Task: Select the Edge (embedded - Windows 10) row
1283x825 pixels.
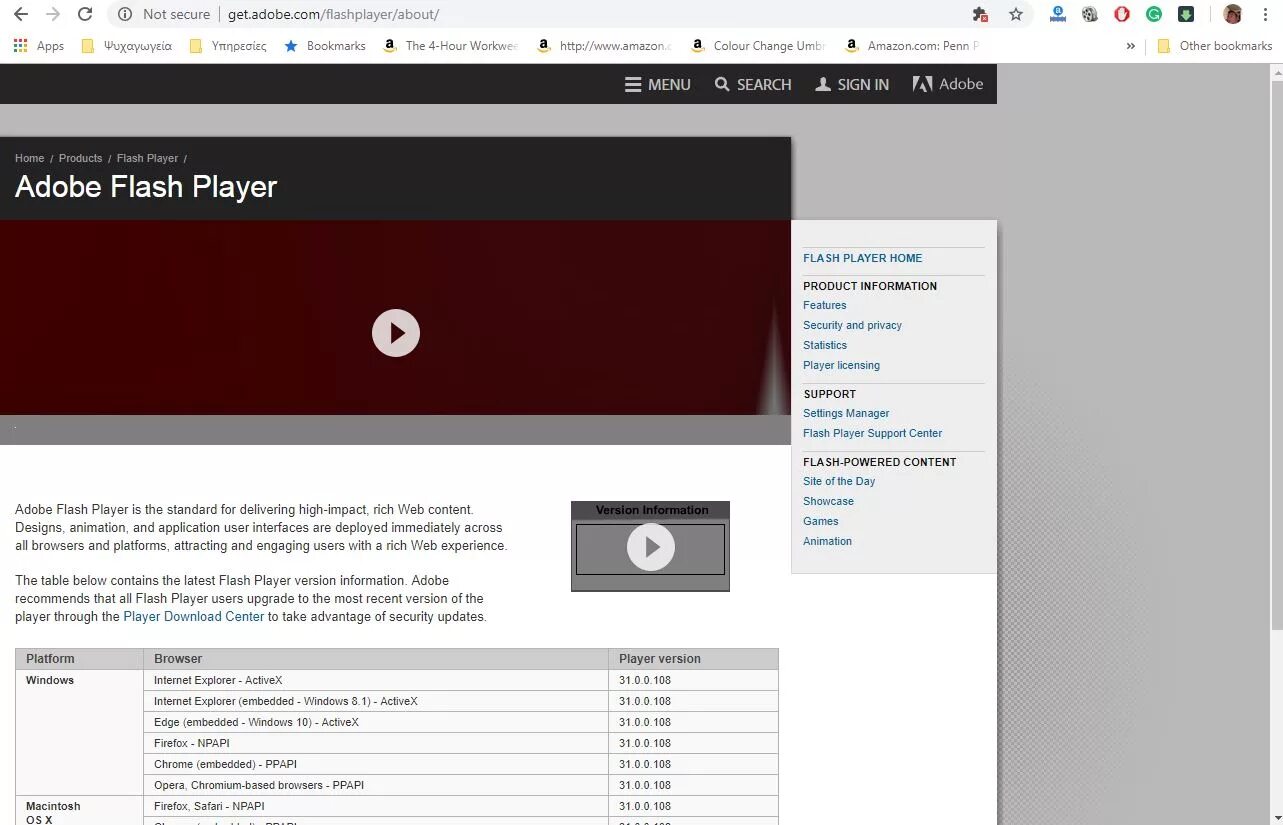Action: pyautogui.click(x=461, y=722)
